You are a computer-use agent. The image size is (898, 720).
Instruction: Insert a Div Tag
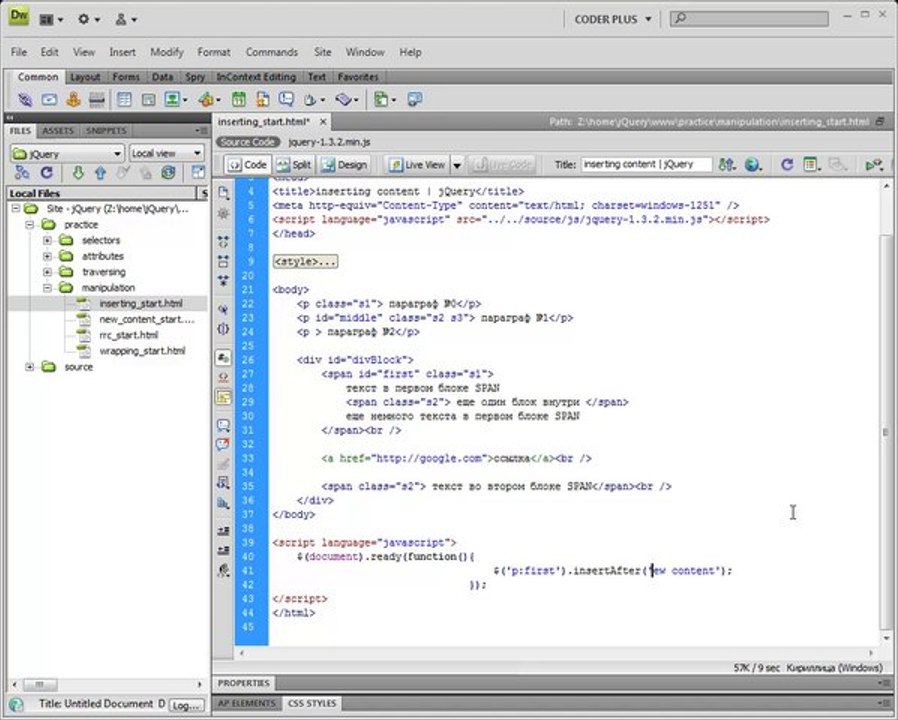pos(148,100)
